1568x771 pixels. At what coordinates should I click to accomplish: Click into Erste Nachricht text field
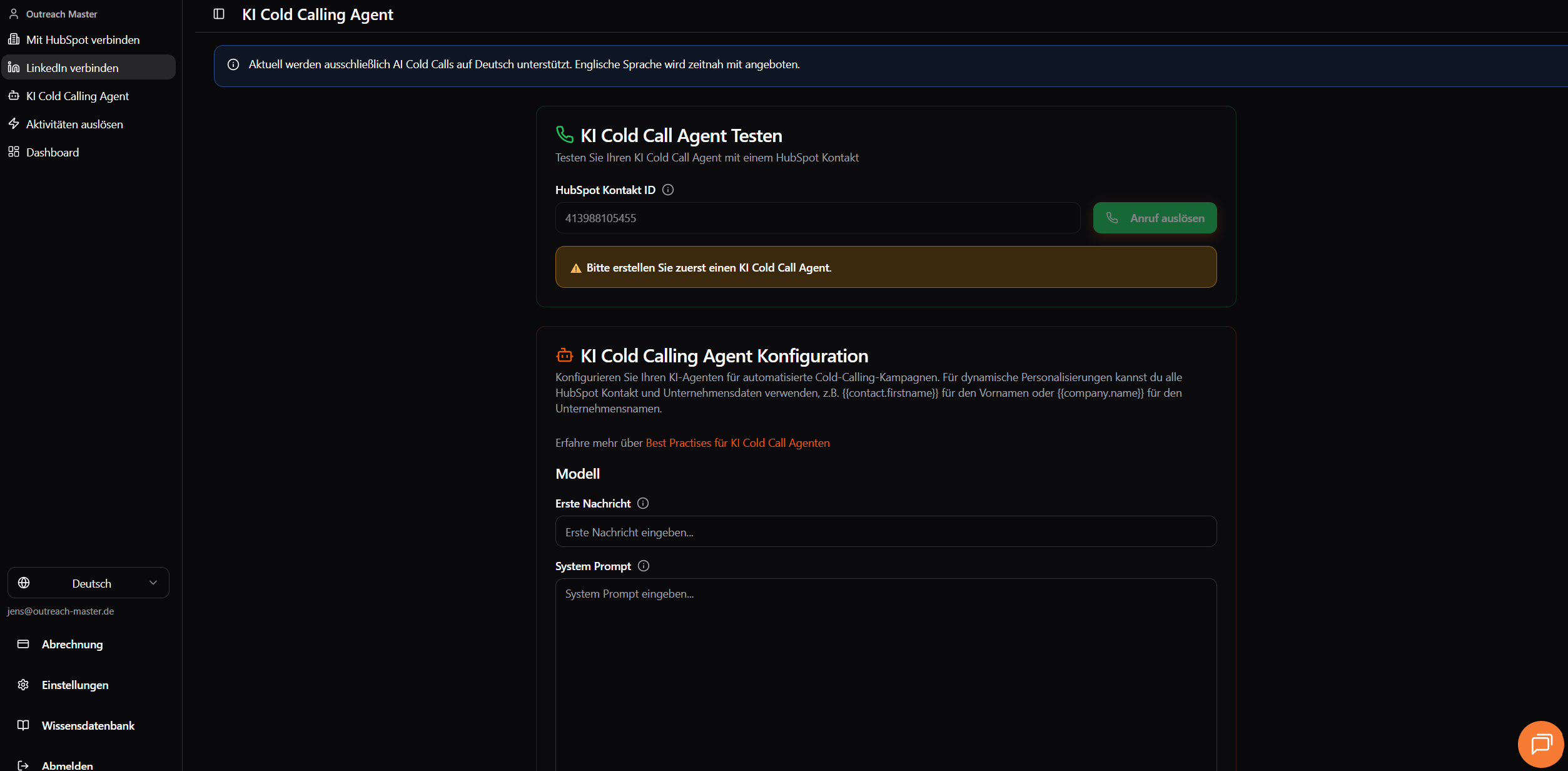tap(885, 532)
